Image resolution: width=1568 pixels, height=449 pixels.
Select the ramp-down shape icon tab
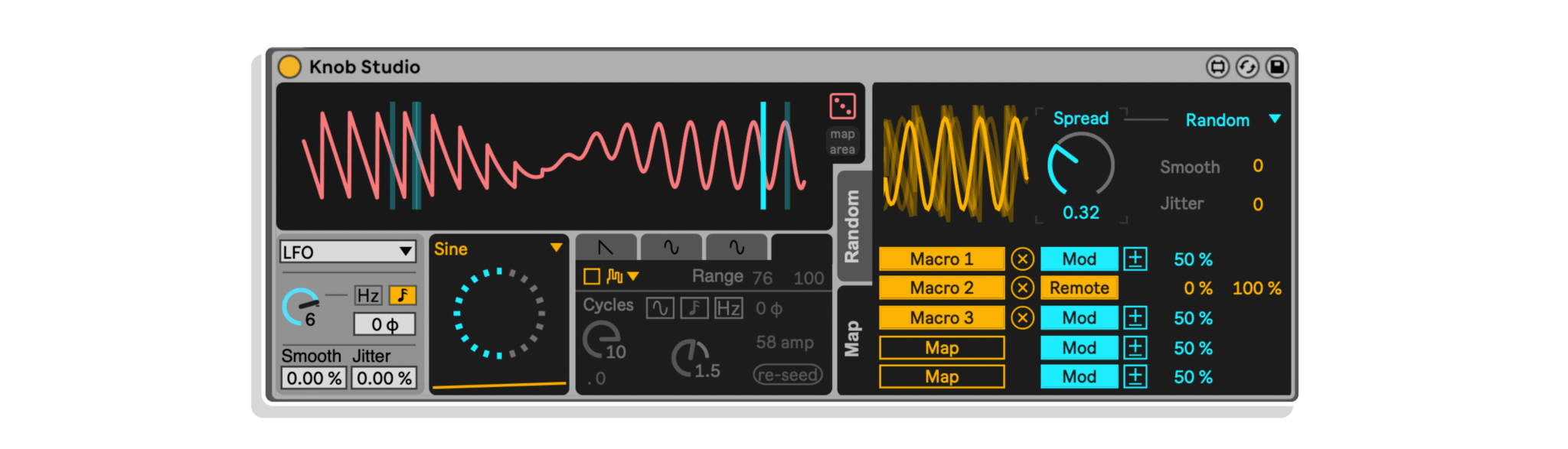pyautogui.click(x=606, y=248)
